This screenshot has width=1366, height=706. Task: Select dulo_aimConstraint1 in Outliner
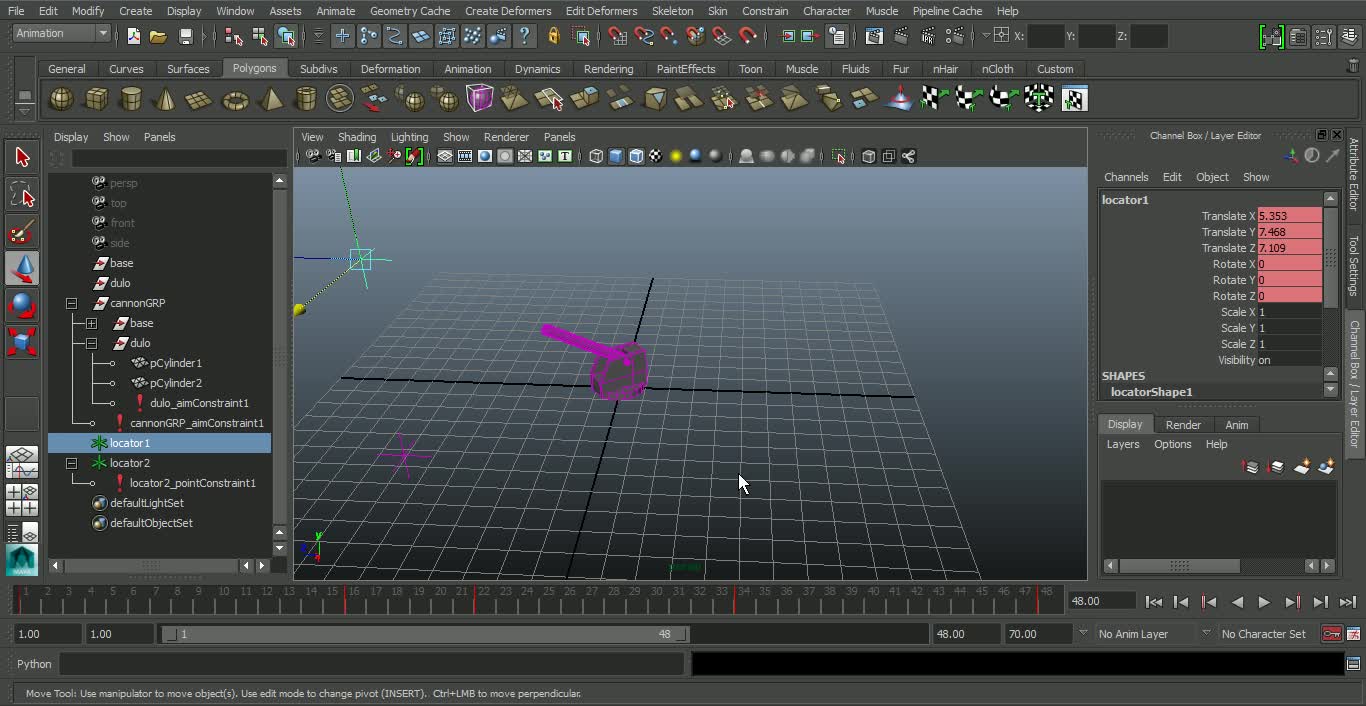tap(199, 403)
